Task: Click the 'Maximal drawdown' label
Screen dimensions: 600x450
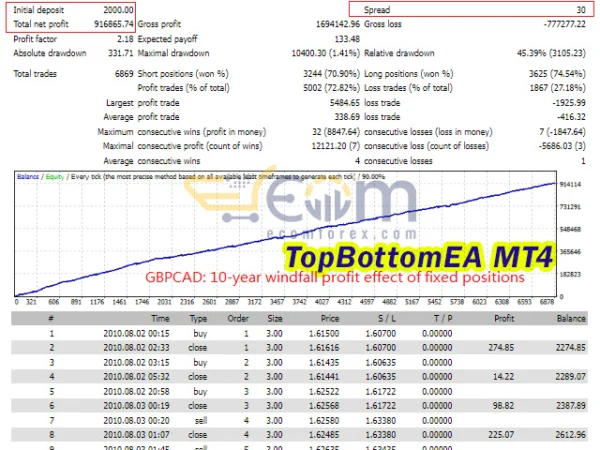Action: tap(173, 53)
